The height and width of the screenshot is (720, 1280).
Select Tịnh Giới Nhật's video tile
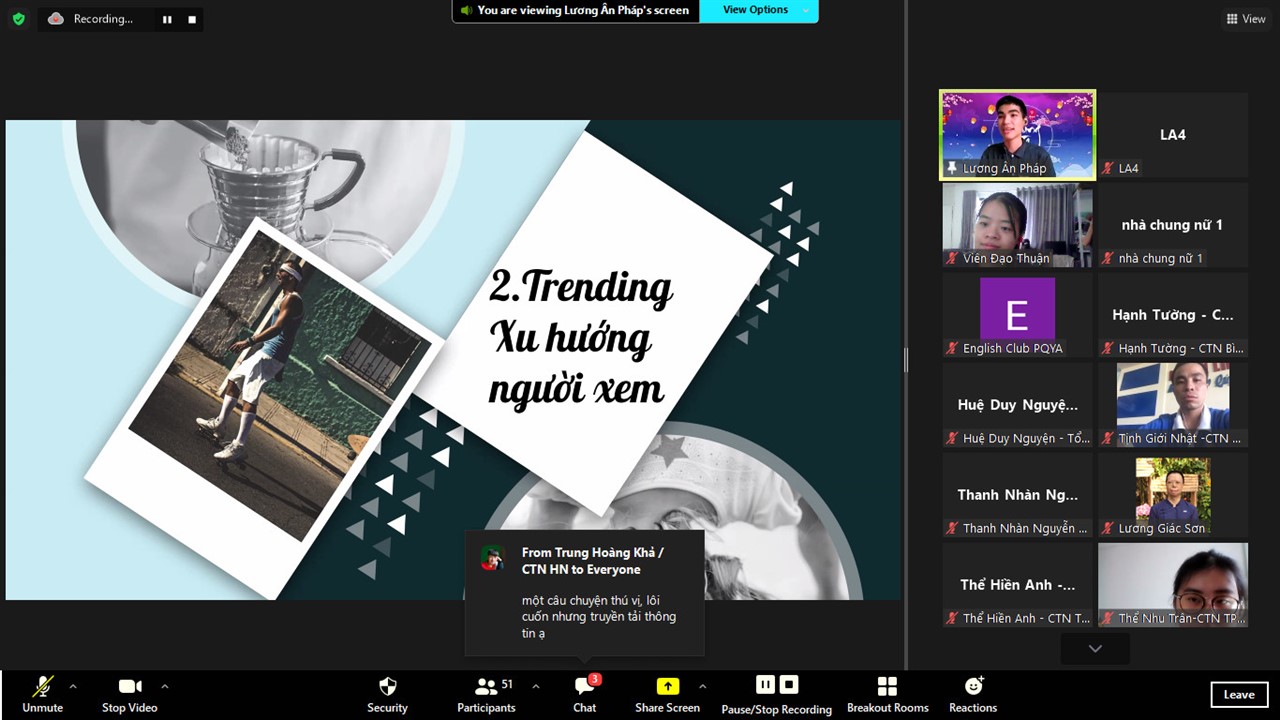point(1173,405)
